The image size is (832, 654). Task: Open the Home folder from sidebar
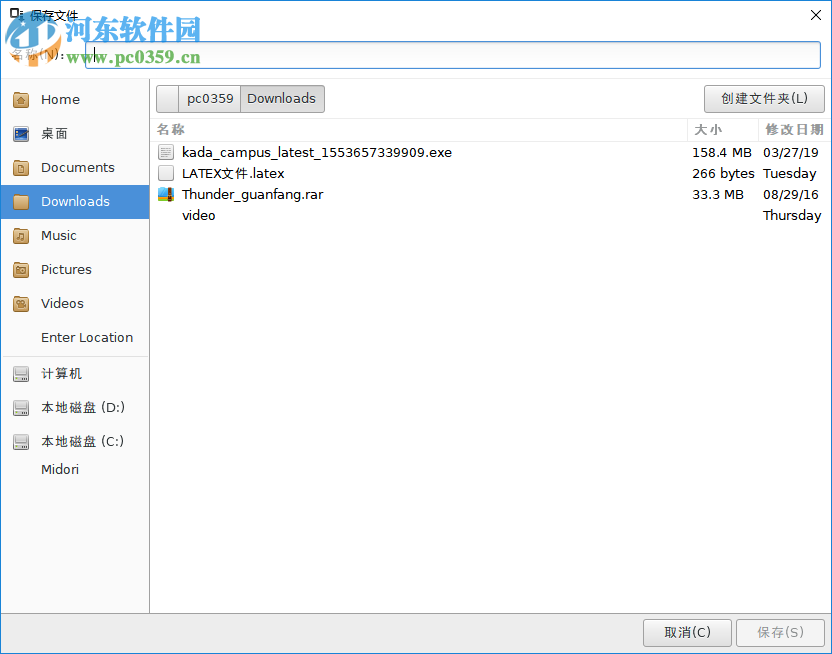coord(60,99)
